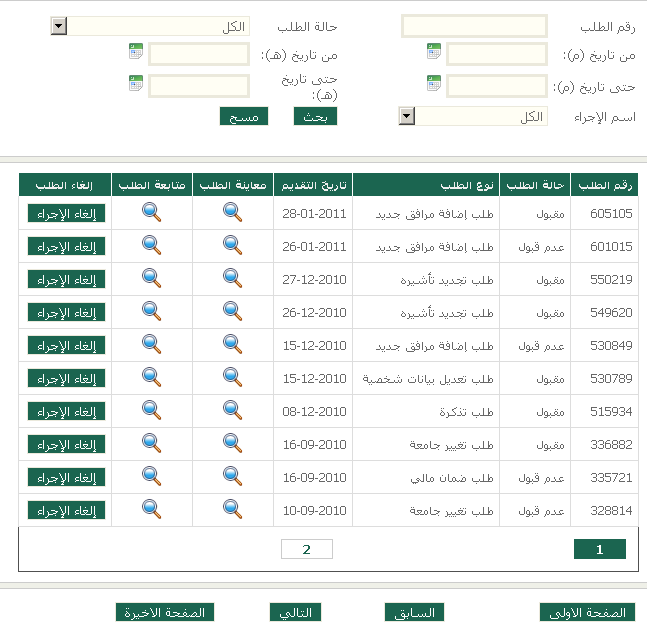Viewport: 647px width, 633px height.
Task: Open calendar picker for من تاريخ (م)
Action: [x=434, y=52]
